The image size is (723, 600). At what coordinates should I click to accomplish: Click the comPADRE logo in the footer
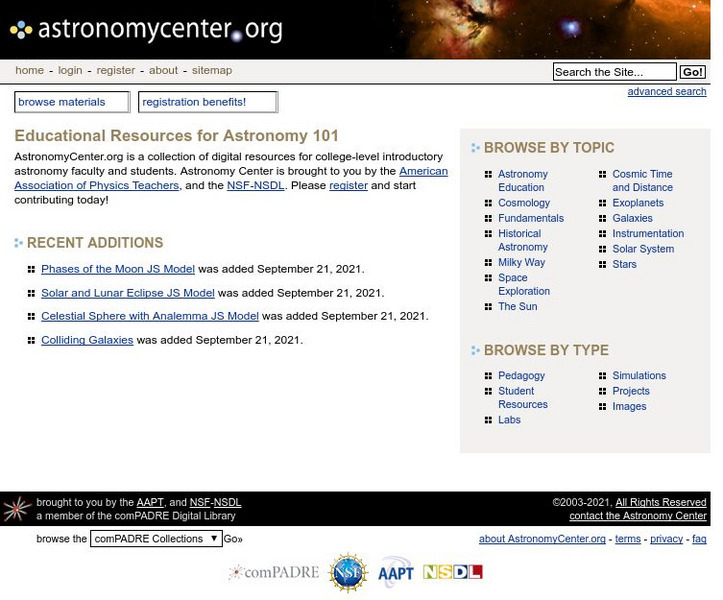coord(273,572)
